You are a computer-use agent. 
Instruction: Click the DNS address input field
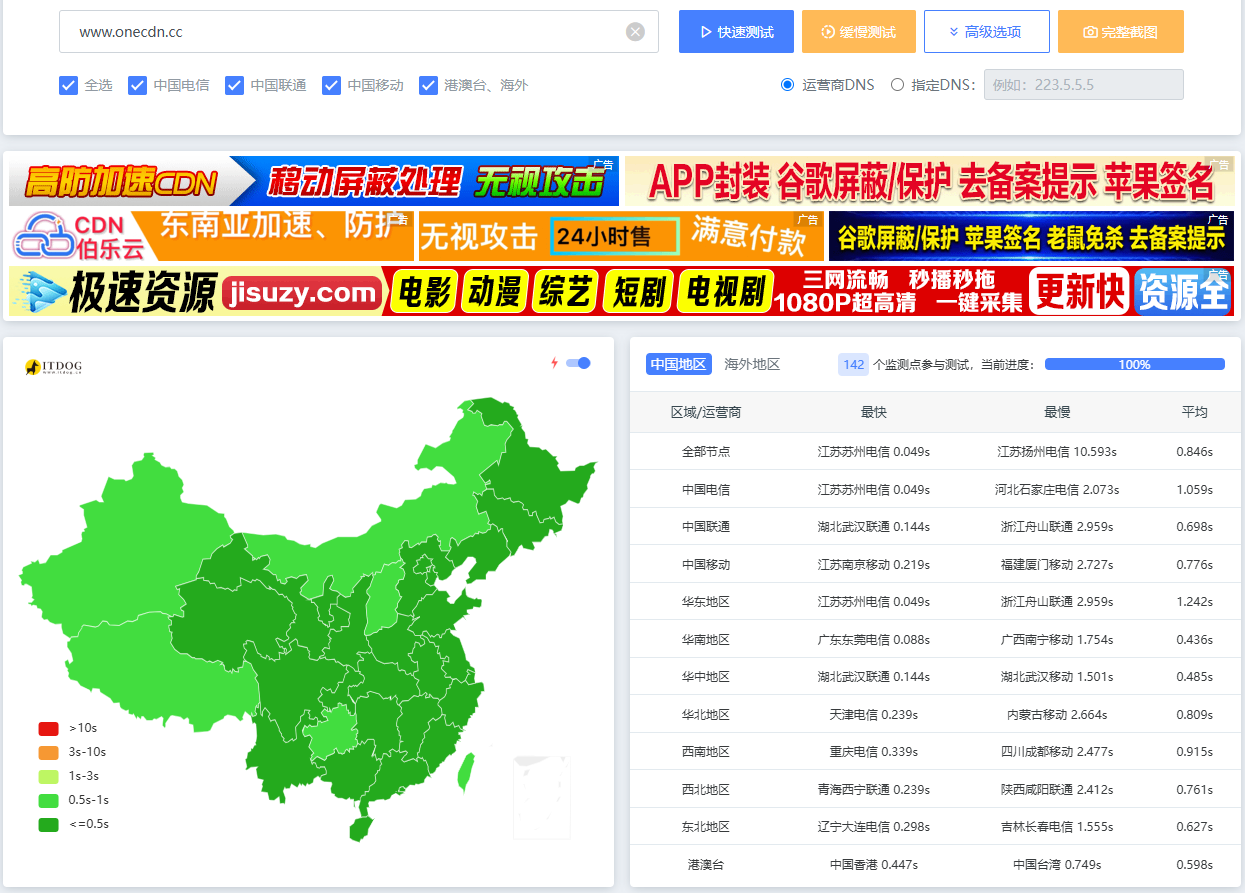click(1083, 85)
